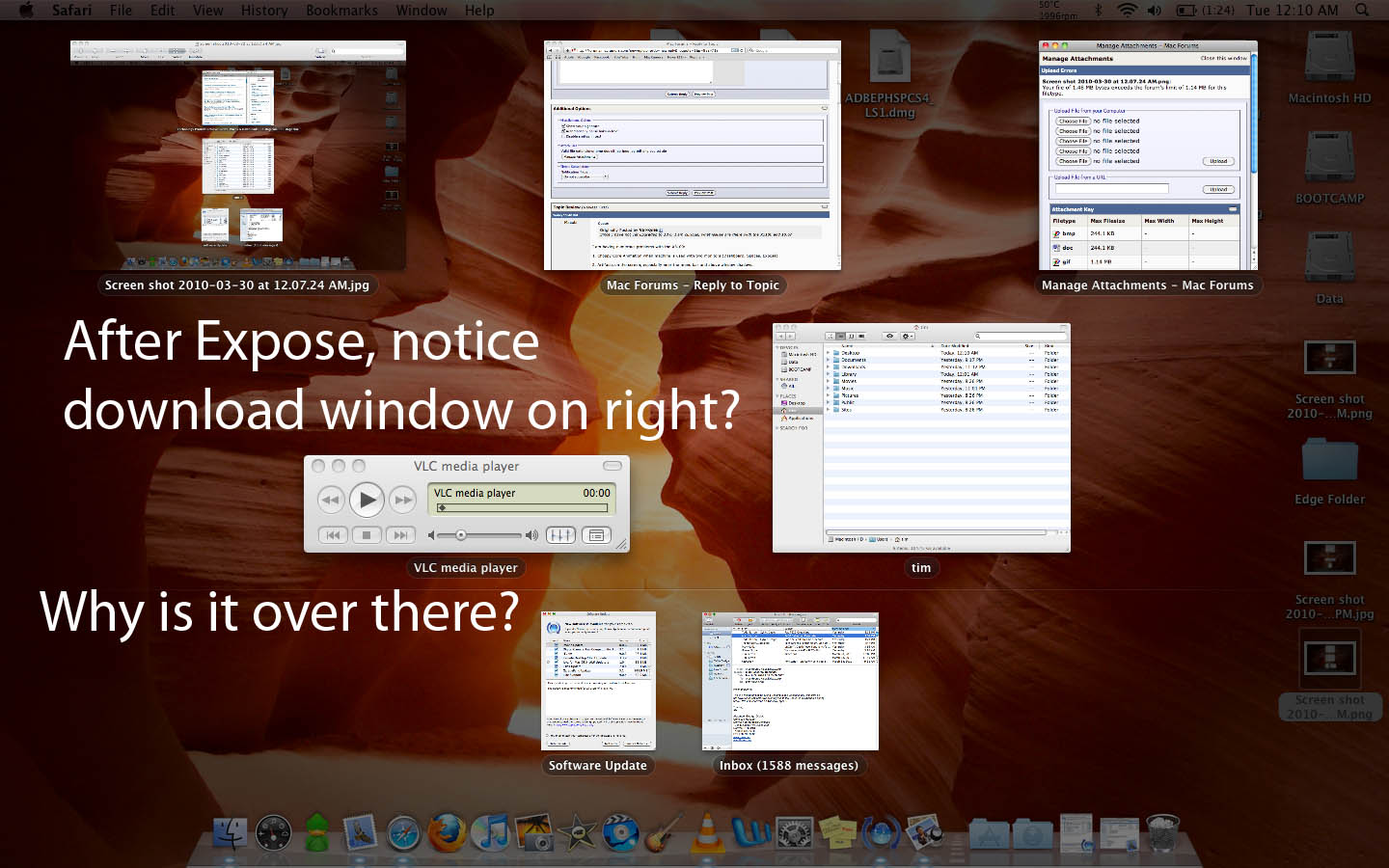Click the Software Update Expose label
1389x868 pixels.
point(598,765)
